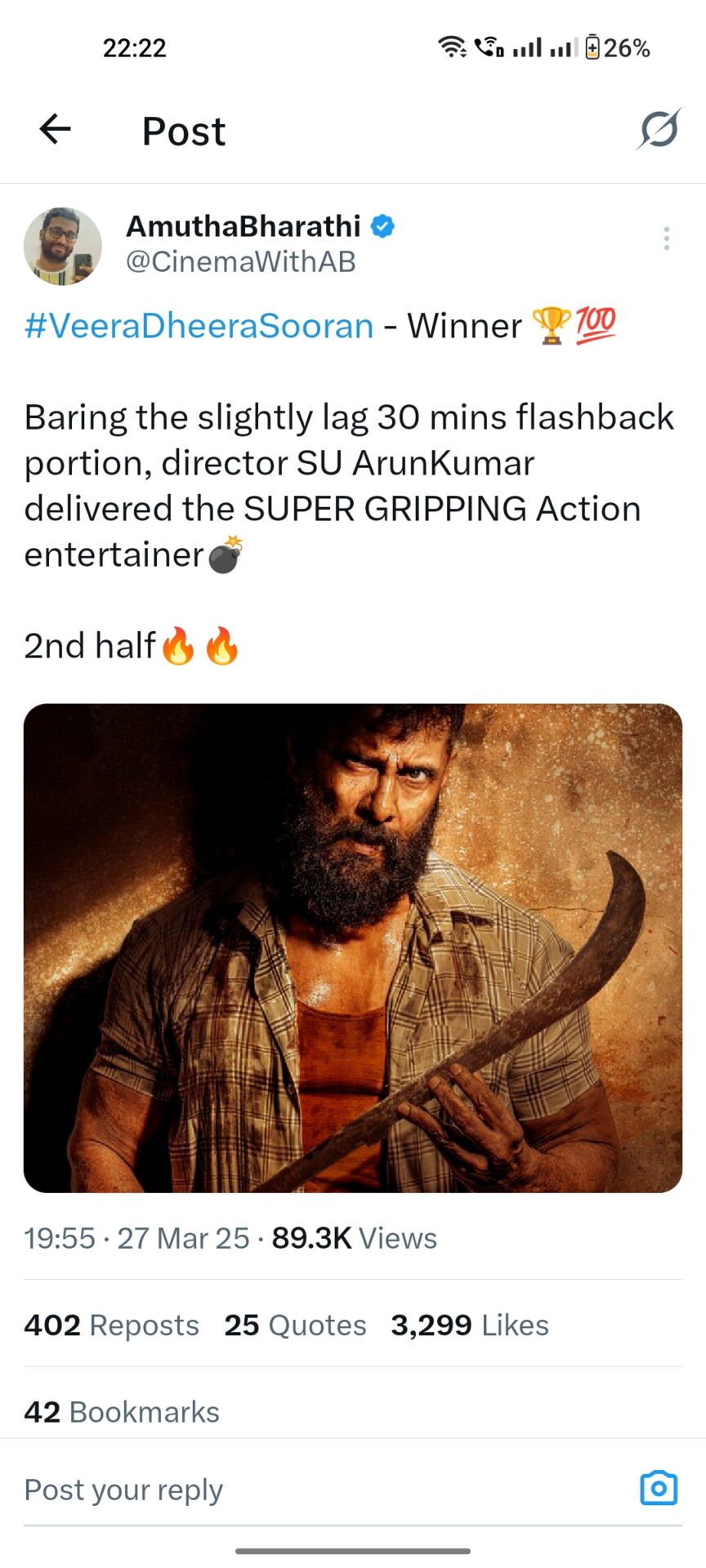Tap the Grok icon in header
This screenshot has height=1568, width=706.
tap(659, 129)
